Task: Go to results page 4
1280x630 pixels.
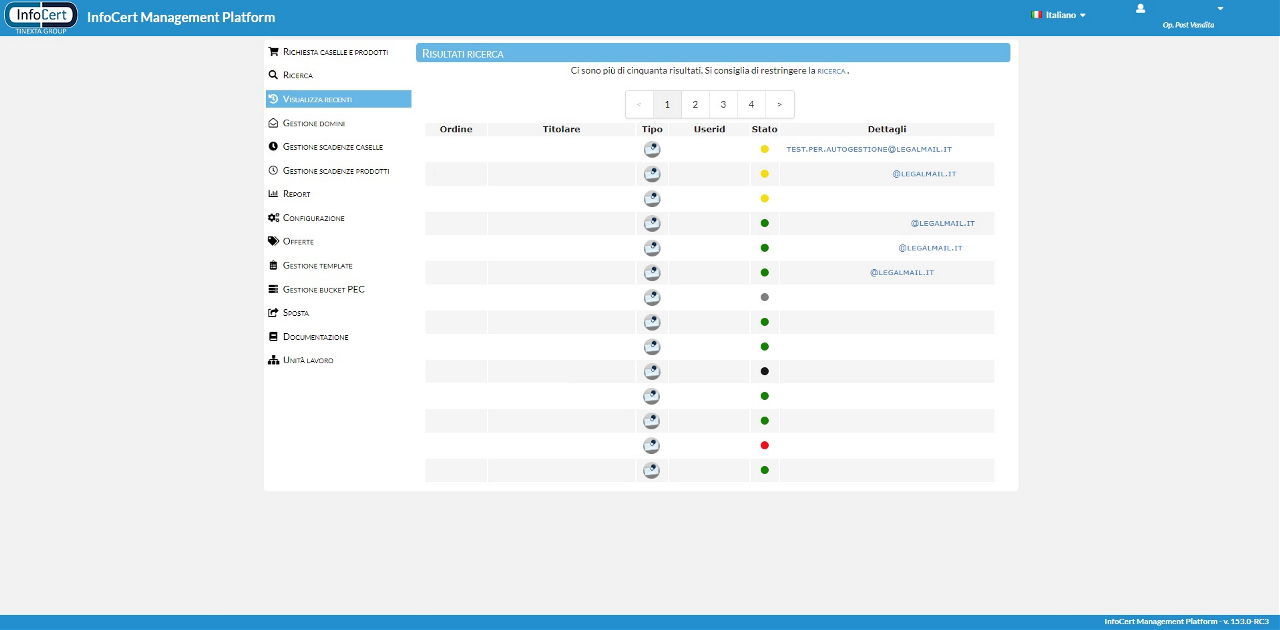Action: tap(751, 104)
